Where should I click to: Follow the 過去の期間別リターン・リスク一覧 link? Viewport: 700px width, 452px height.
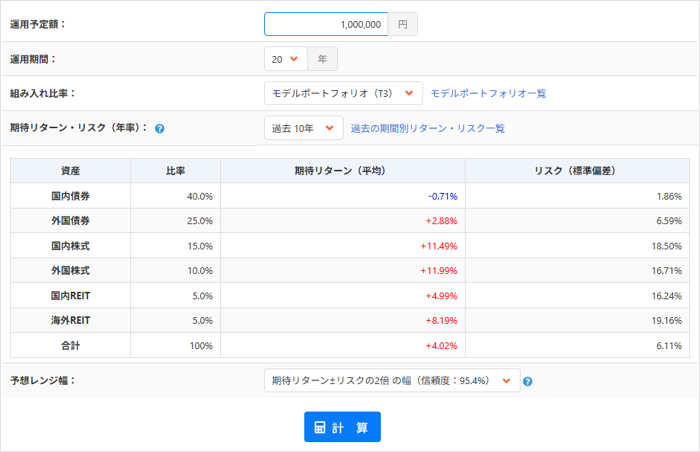[427, 128]
